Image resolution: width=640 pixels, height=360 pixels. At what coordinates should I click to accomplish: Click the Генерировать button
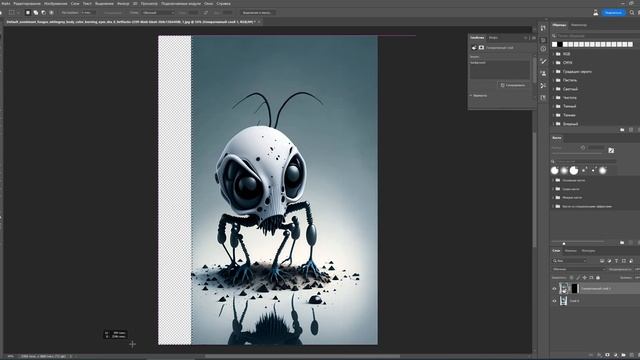(x=513, y=85)
